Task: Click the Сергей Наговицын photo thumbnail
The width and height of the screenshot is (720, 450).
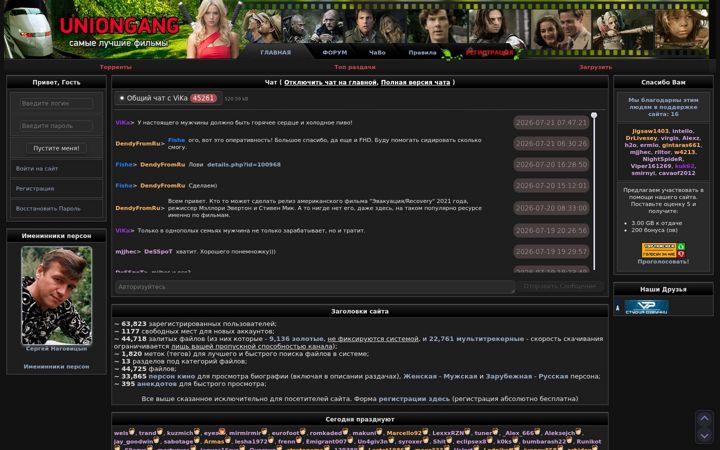Action: pyautogui.click(x=56, y=295)
